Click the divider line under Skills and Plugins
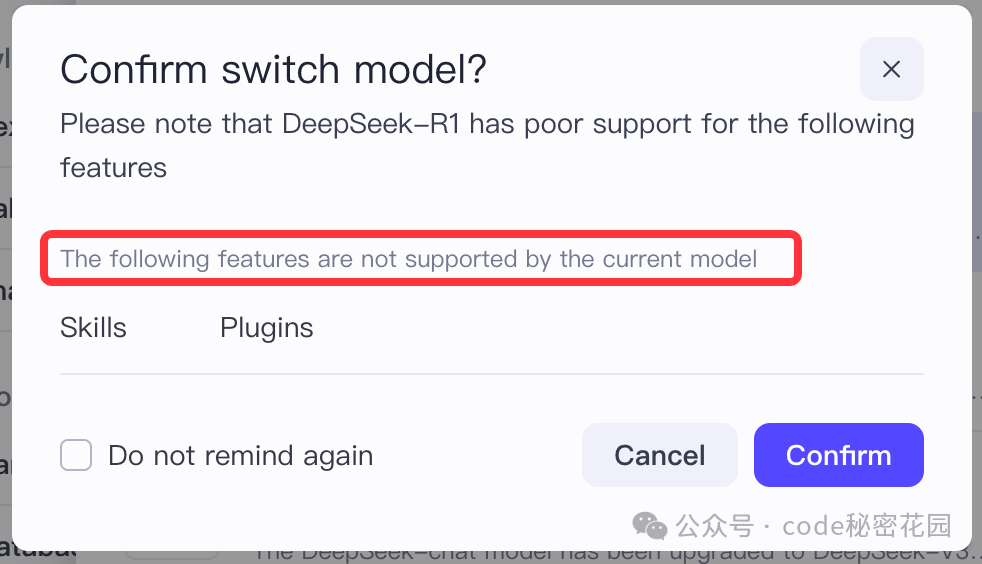This screenshot has height=564, width=982. click(x=492, y=374)
